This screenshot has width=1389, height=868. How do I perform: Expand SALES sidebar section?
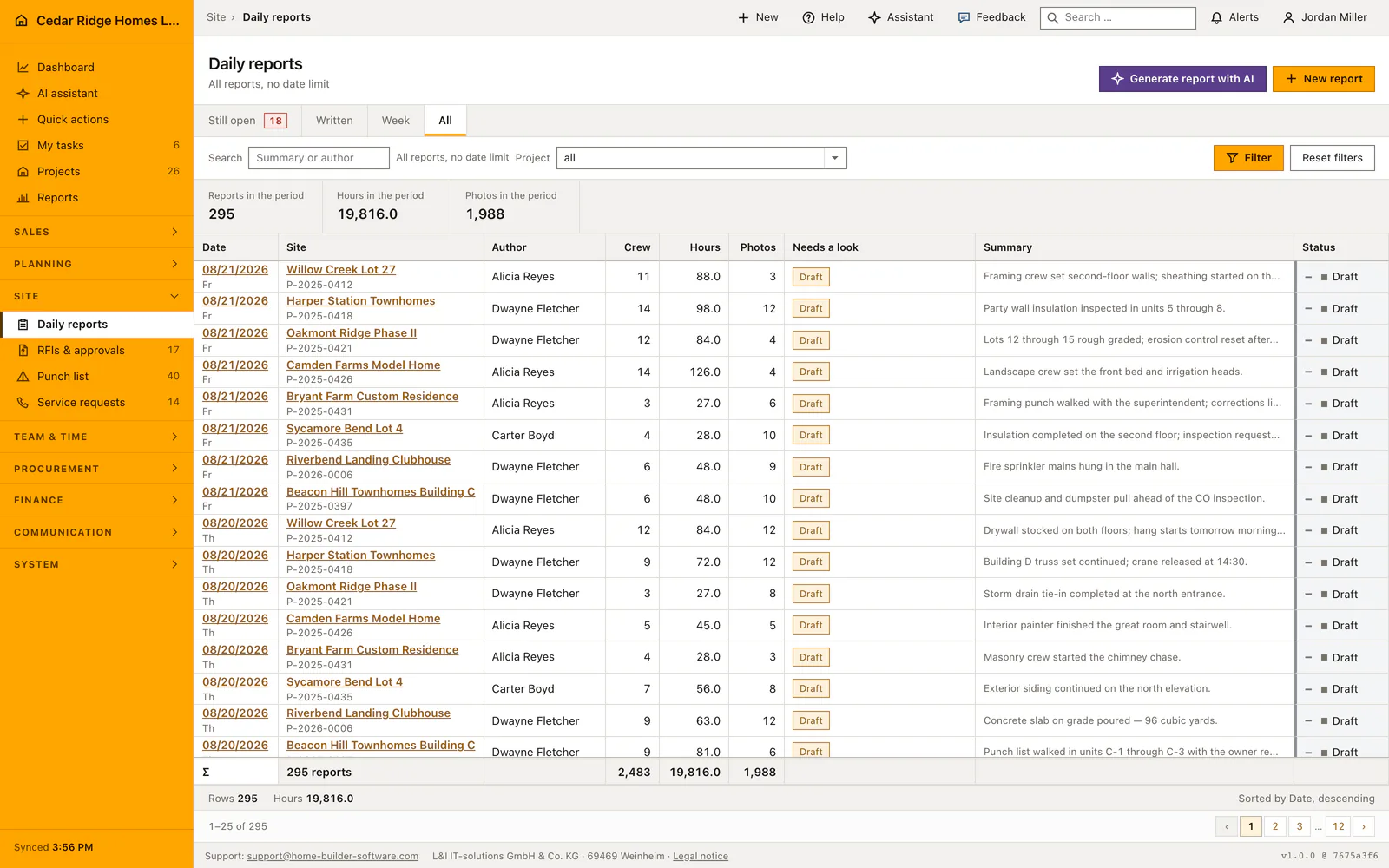pyautogui.click(x=96, y=232)
